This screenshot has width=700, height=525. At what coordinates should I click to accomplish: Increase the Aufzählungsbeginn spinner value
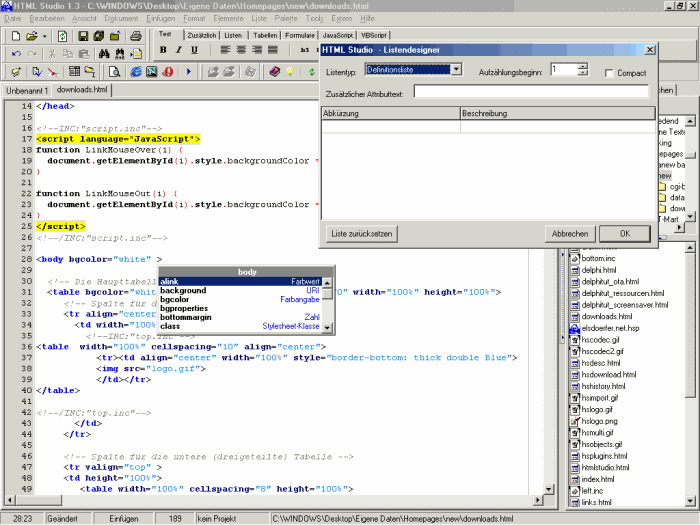[583, 67]
